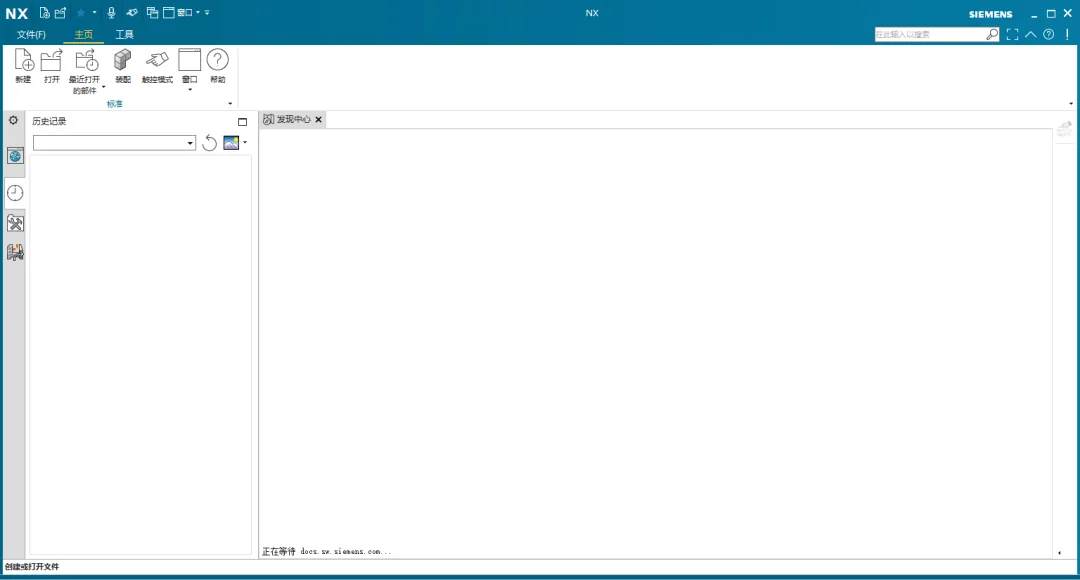Click the history picture view icon
This screenshot has width=1080, height=580.
tap(231, 143)
